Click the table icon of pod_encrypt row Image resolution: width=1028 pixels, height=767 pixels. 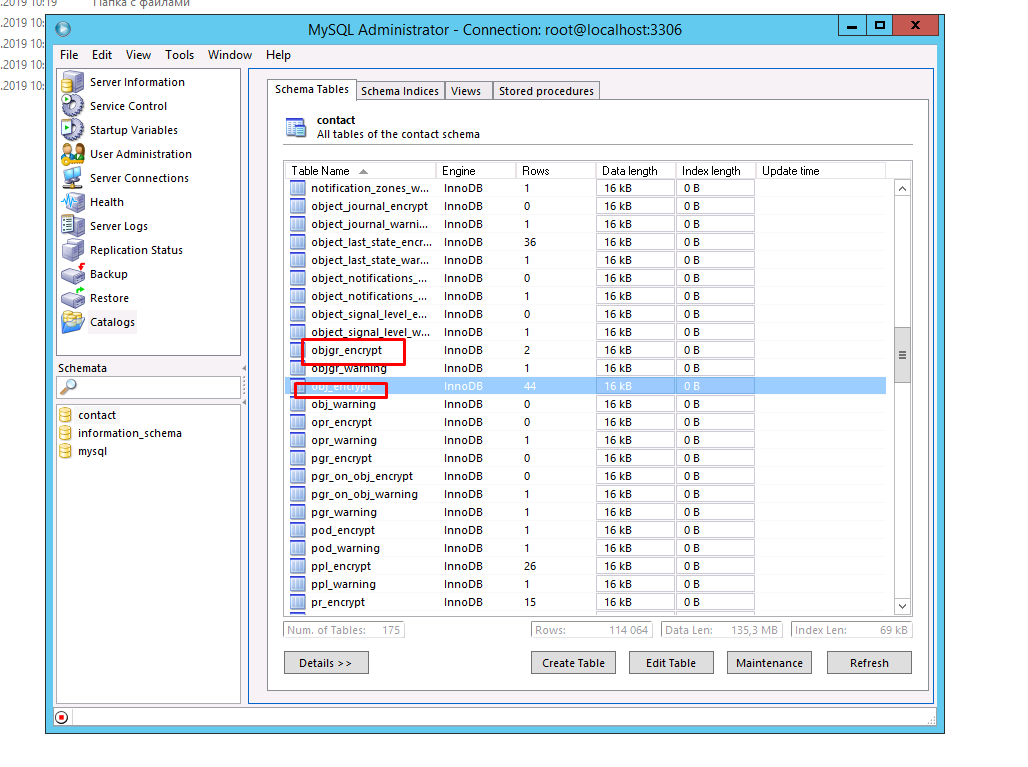coord(298,530)
